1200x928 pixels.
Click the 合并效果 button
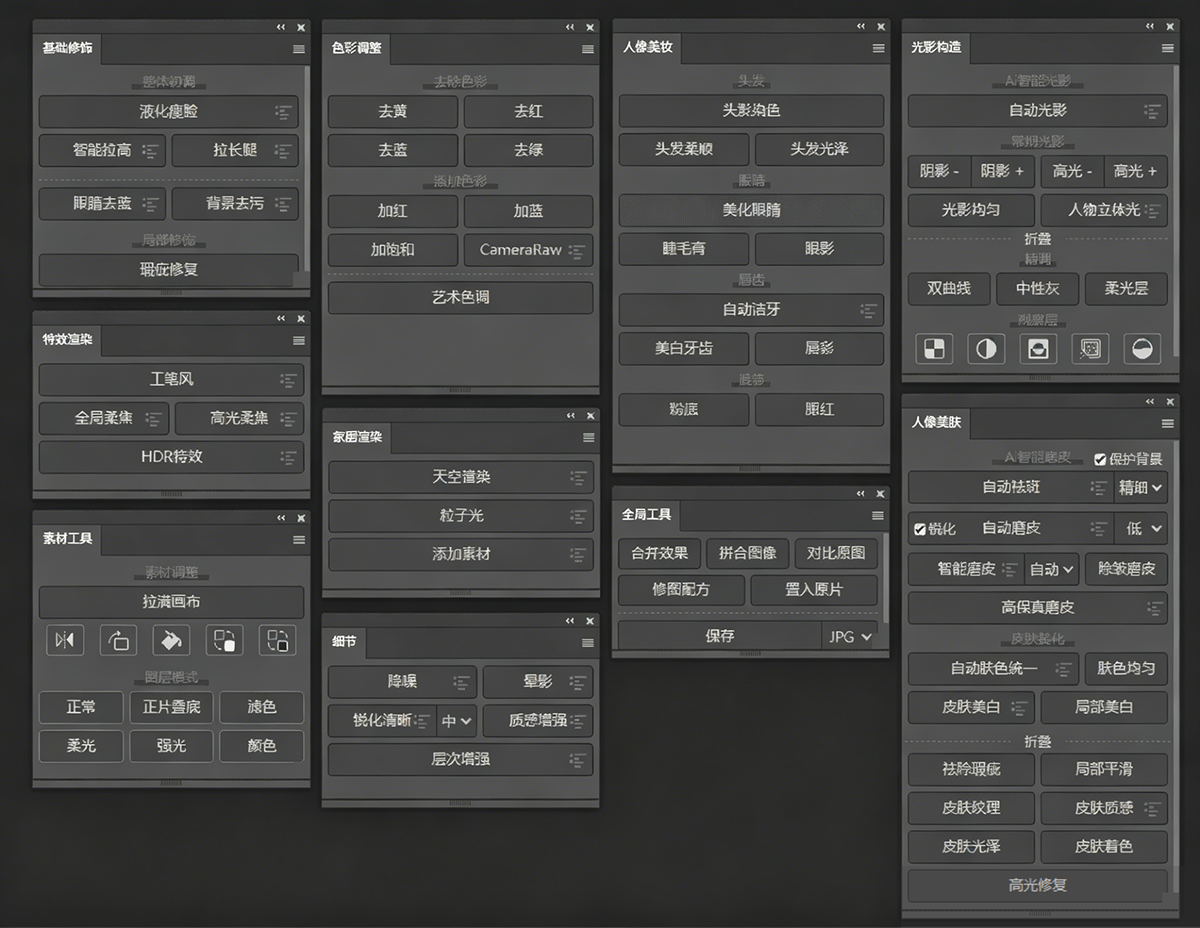click(x=659, y=553)
